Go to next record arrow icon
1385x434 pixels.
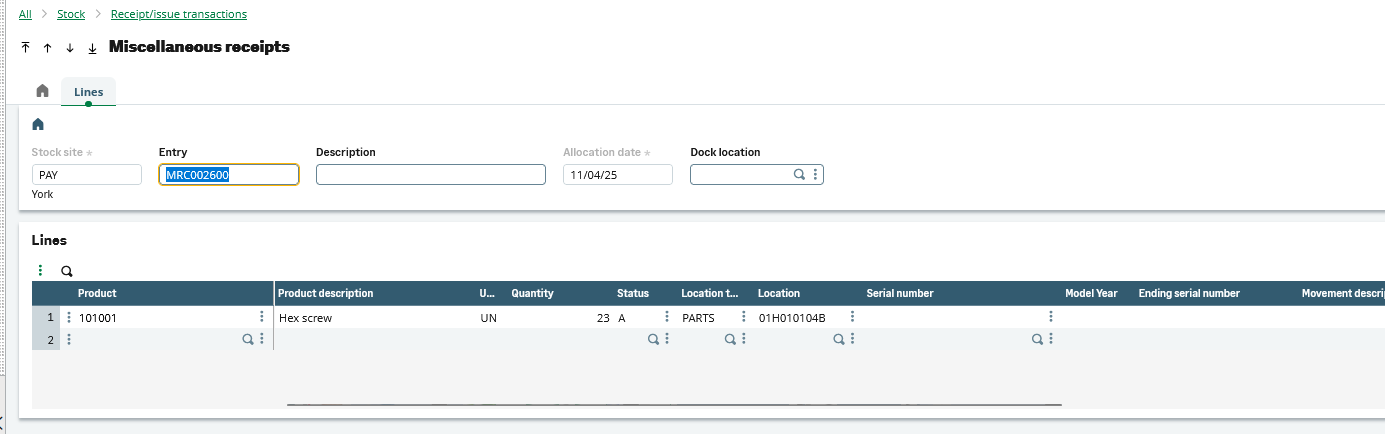[70, 48]
